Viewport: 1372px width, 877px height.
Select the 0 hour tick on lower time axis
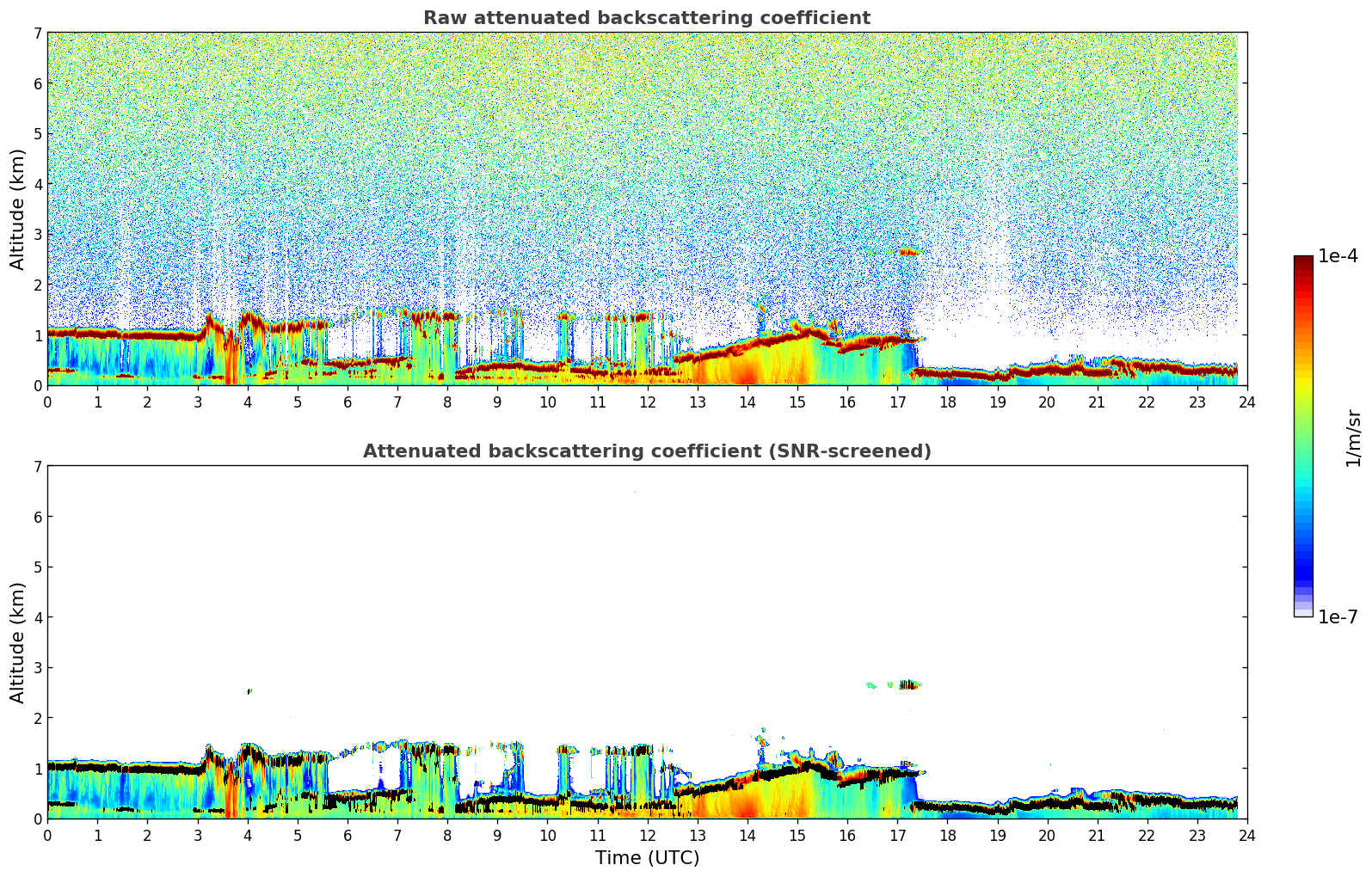pos(47,835)
